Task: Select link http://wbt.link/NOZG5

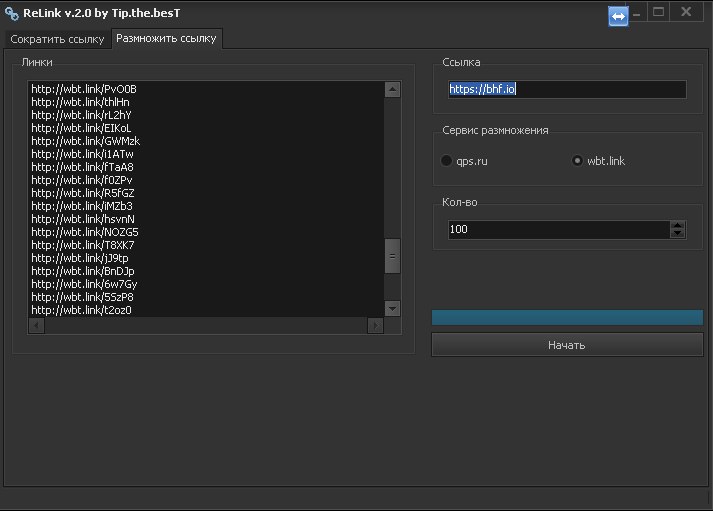Action: coord(85,232)
